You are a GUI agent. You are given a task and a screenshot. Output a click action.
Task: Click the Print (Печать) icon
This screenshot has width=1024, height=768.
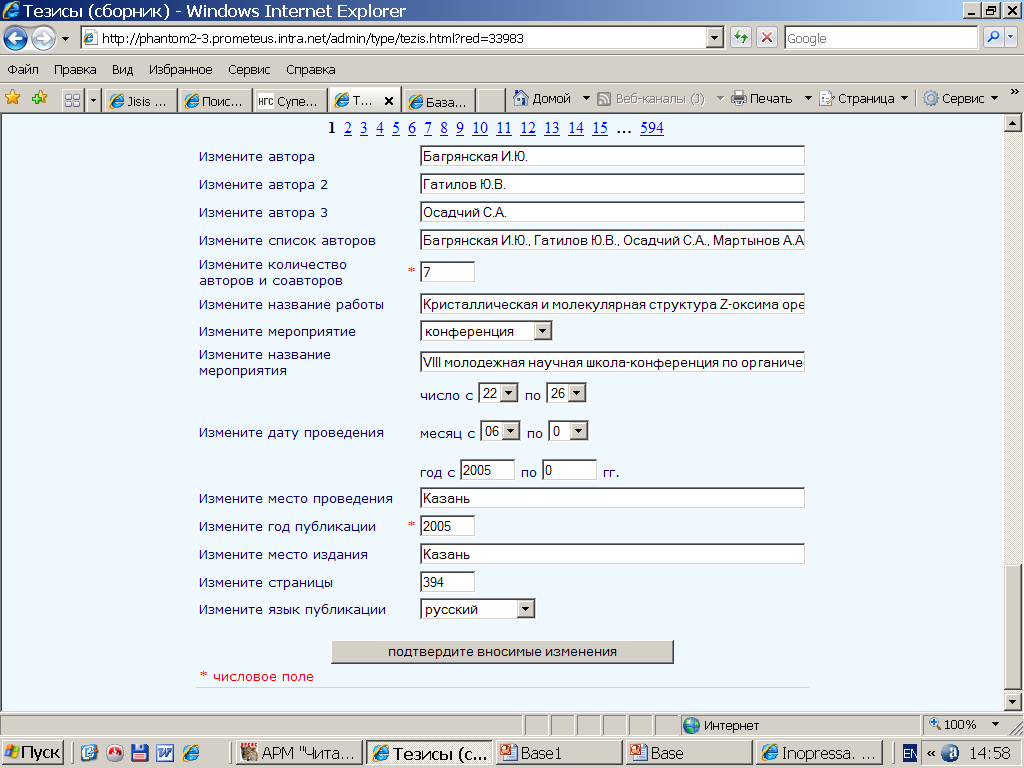pos(739,98)
